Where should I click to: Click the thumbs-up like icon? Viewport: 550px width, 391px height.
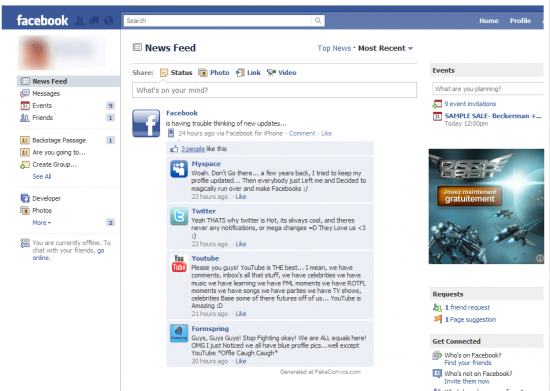coord(174,149)
